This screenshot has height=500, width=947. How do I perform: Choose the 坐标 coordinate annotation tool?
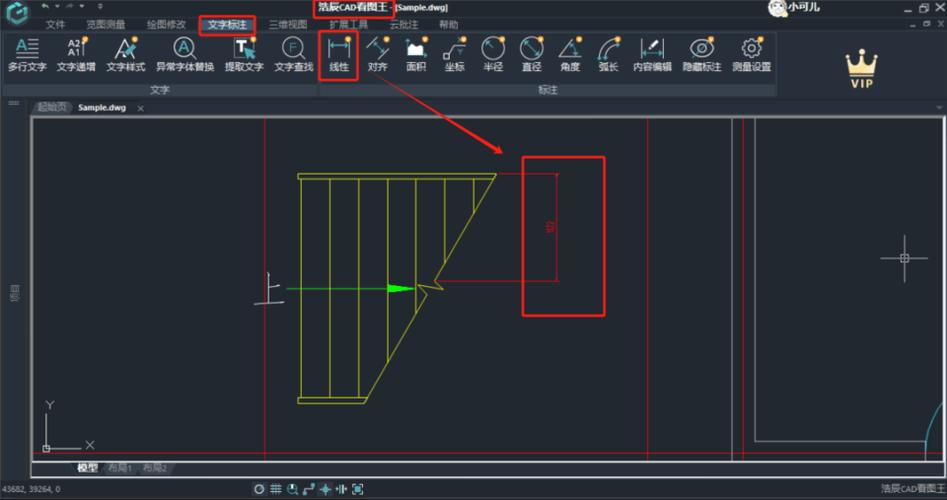pos(455,56)
